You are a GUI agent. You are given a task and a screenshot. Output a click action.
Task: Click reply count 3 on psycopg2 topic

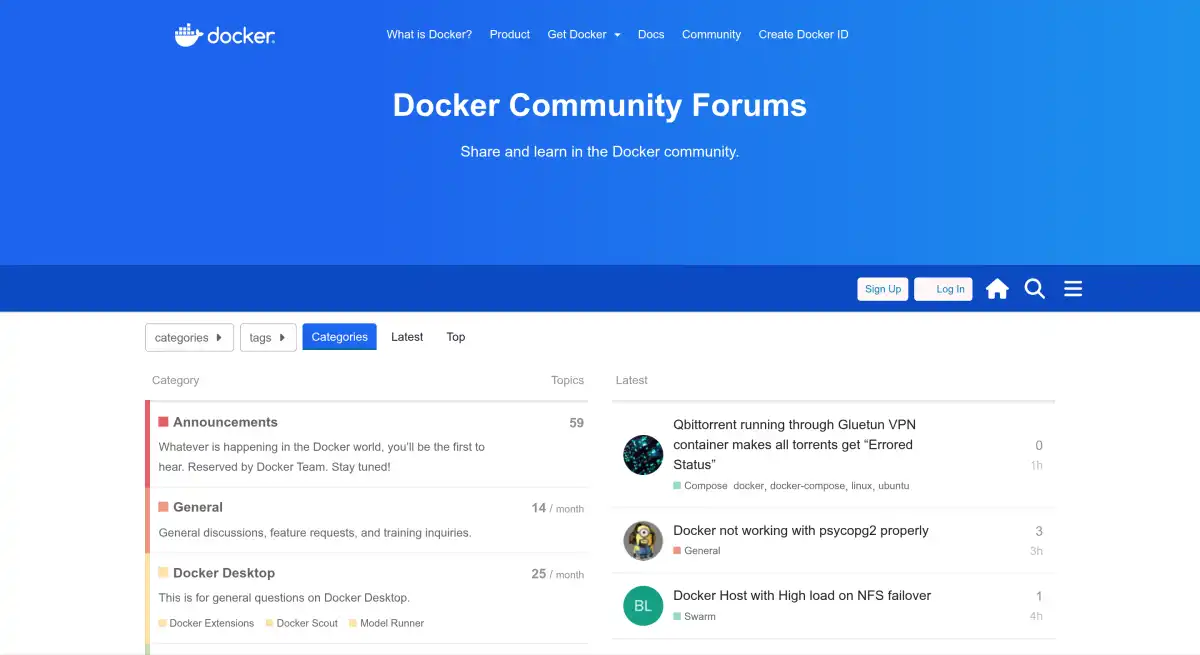pos(1039,531)
